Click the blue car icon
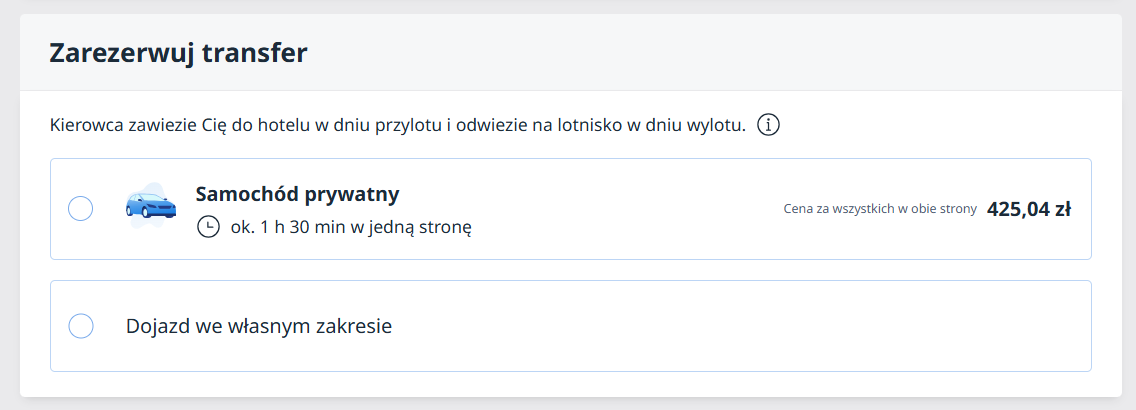This screenshot has width=1136, height=410. pos(150,205)
